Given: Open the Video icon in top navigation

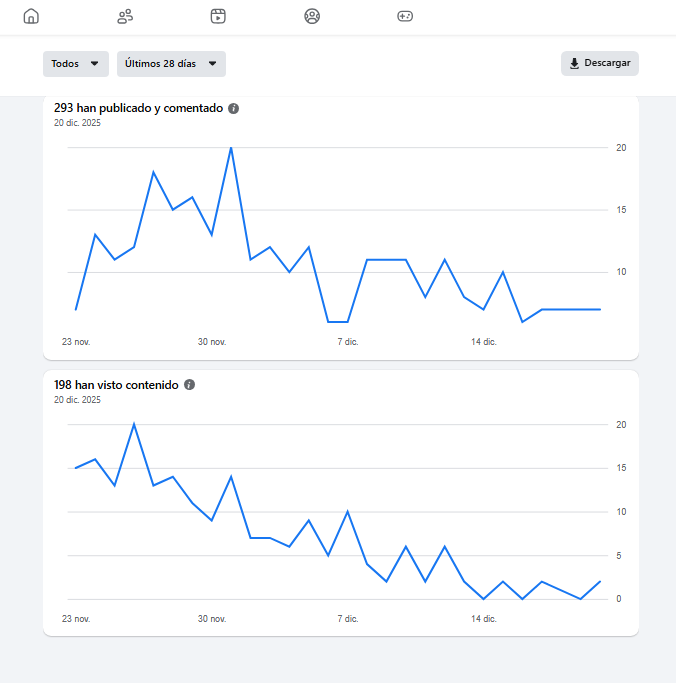Looking at the screenshot, I should [x=218, y=16].
